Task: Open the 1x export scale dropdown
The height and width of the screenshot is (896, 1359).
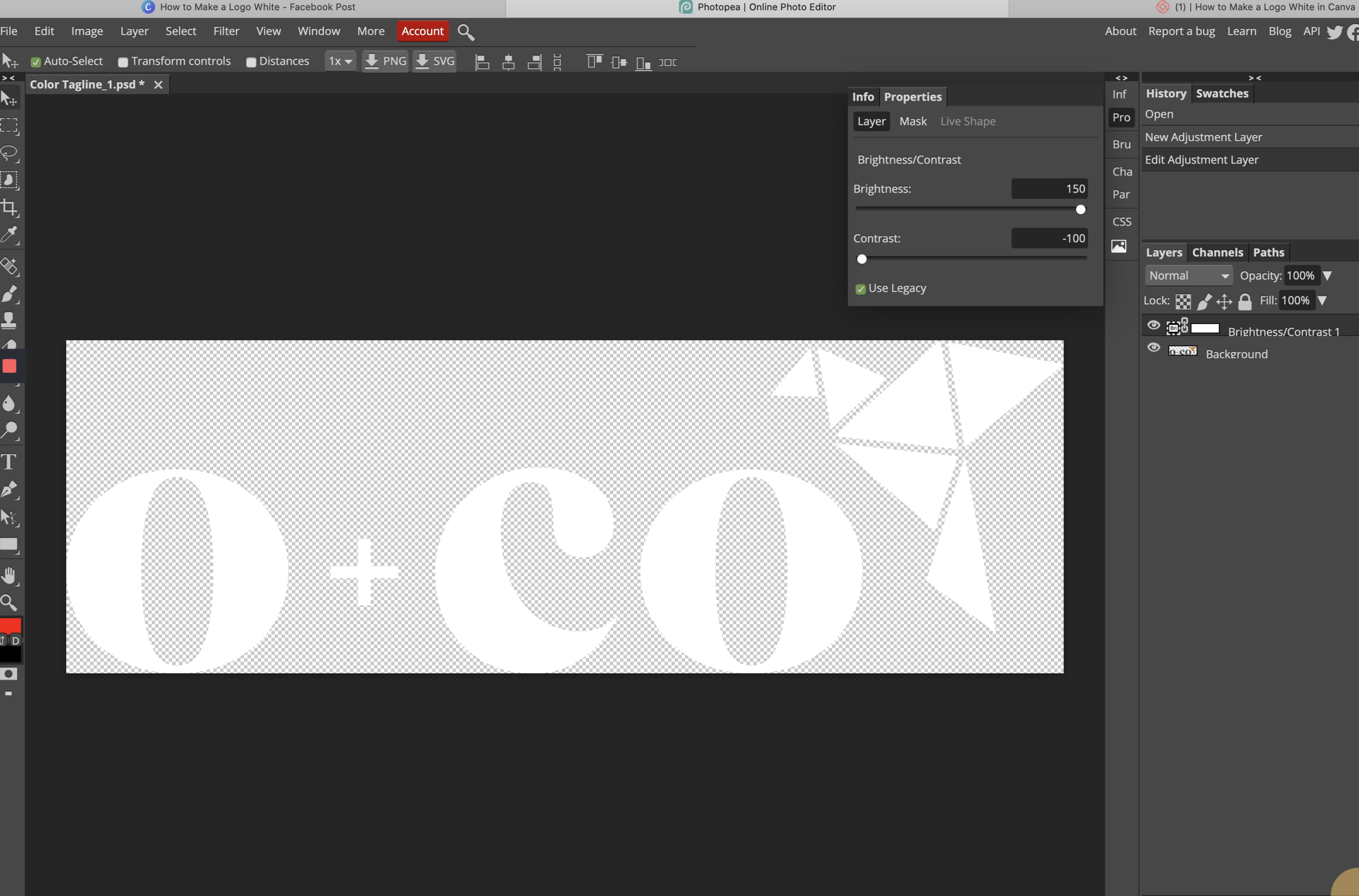Action: 340,61
